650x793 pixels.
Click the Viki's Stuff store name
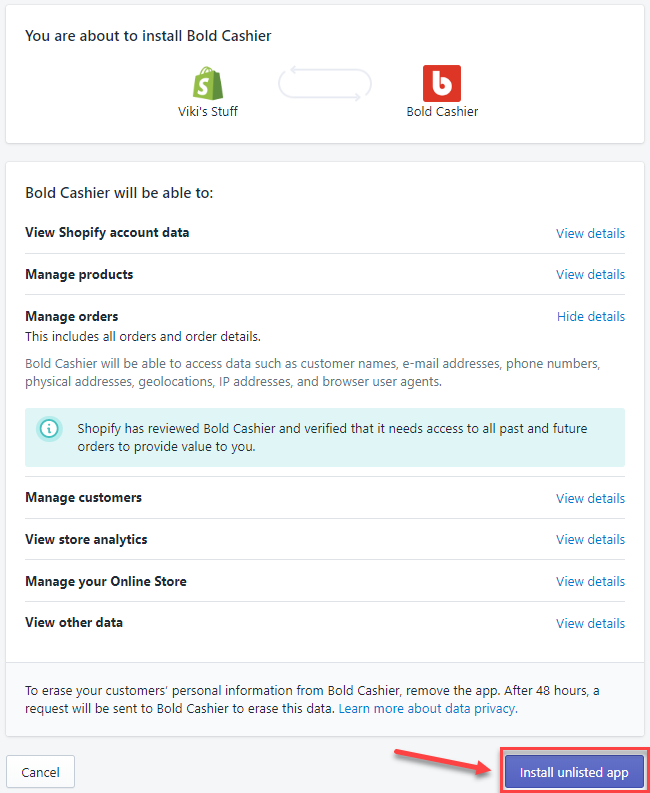point(208,111)
